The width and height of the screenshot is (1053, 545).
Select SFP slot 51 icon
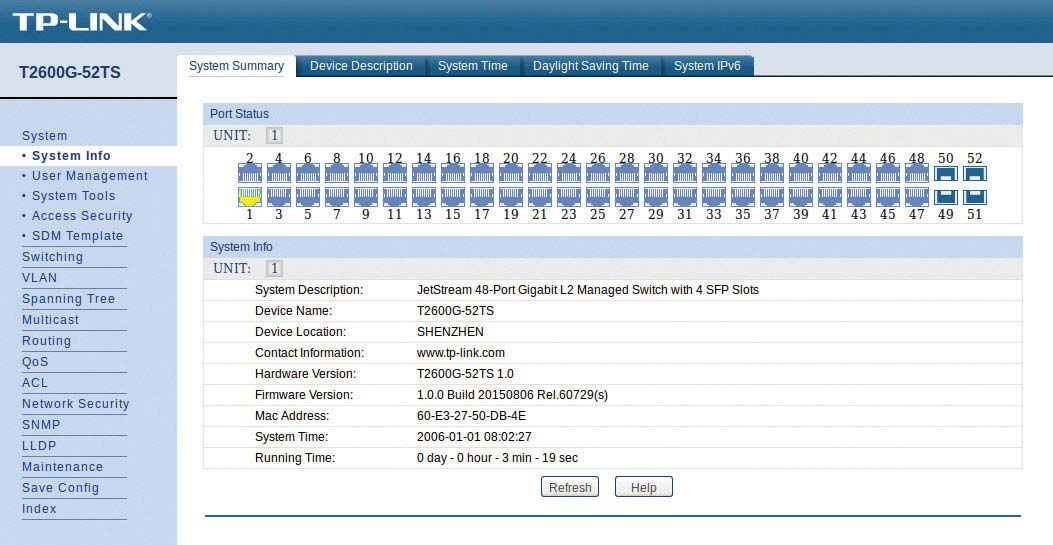(974, 197)
